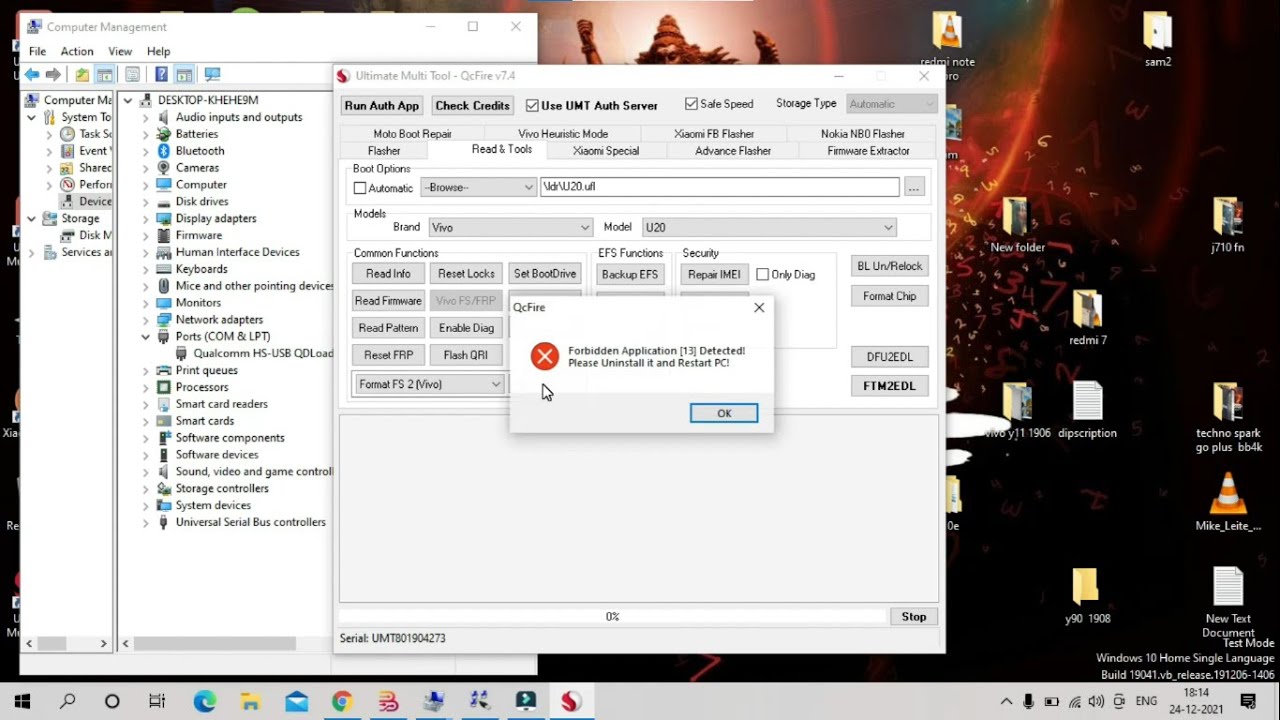Collapse the Storage node in console tree
The image size is (1280, 720).
point(32,218)
